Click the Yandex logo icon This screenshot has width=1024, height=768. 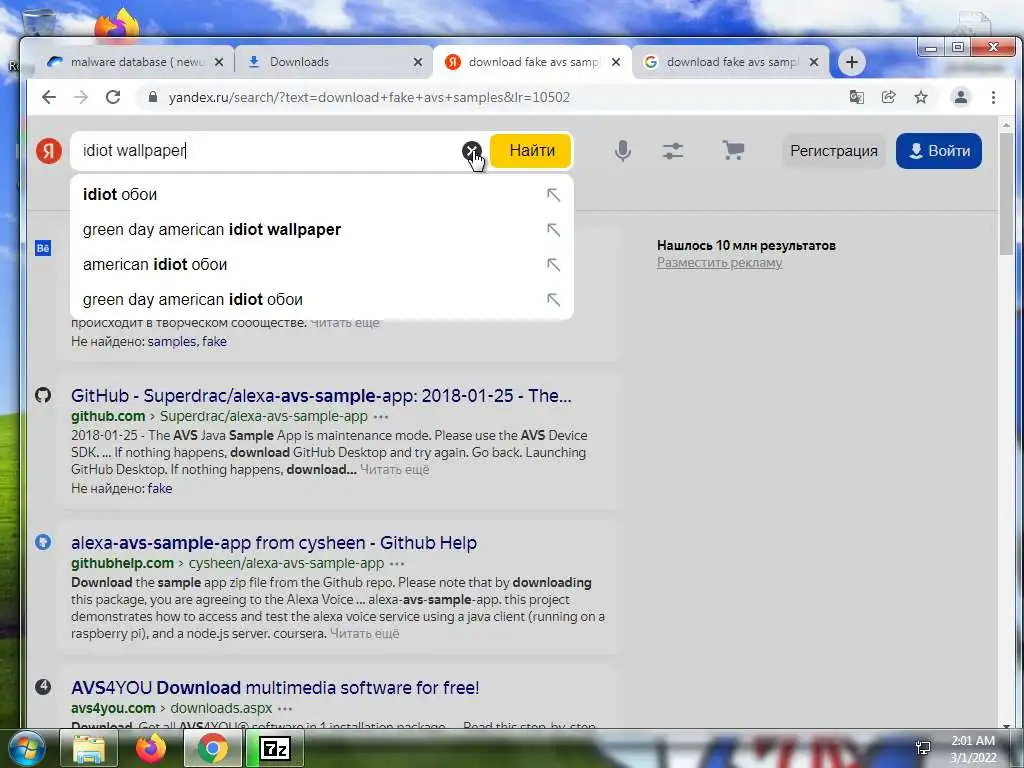point(49,150)
